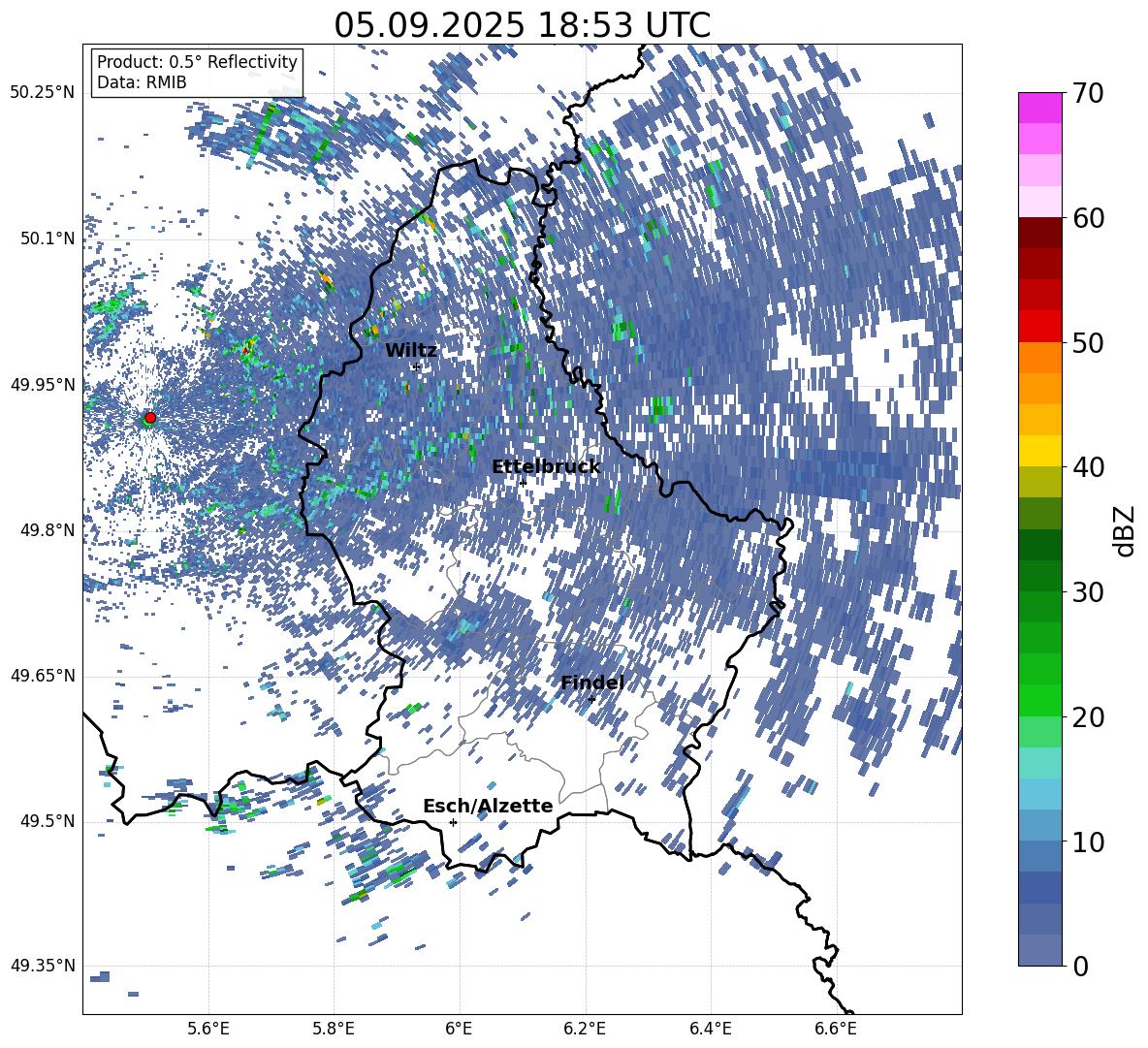Click the Esch/Alzette city label
The image size is (1148, 1048).
488,806
